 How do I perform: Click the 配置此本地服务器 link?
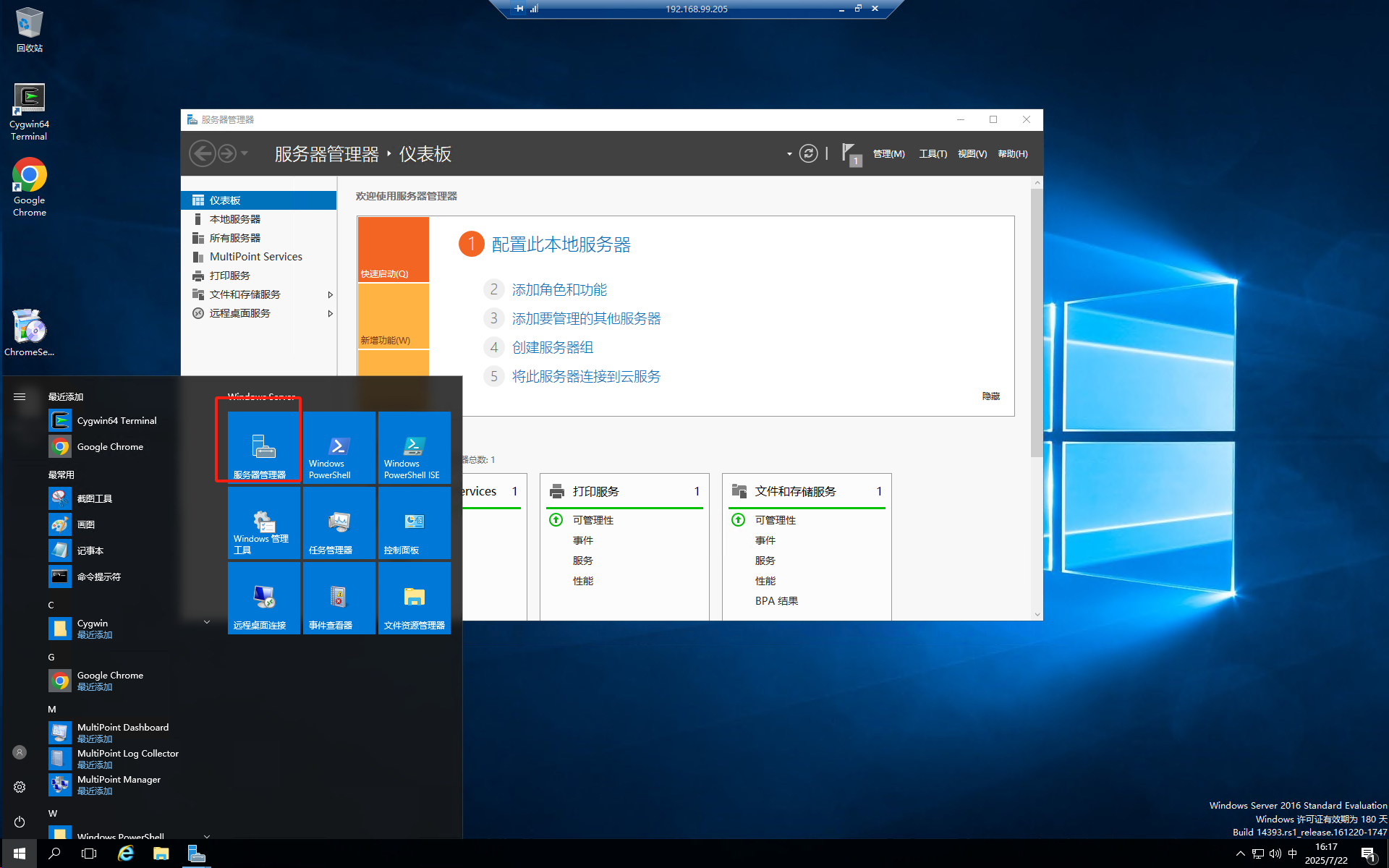point(561,244)
